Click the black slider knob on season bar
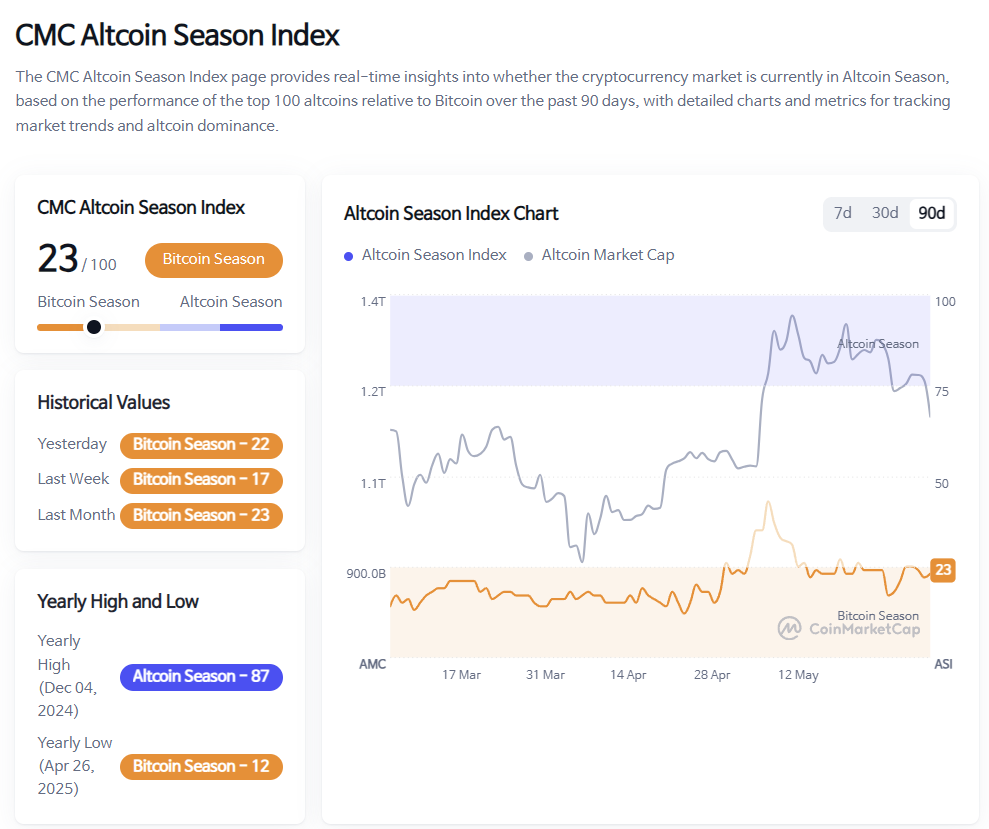The image size is (989, 829). 94,327
